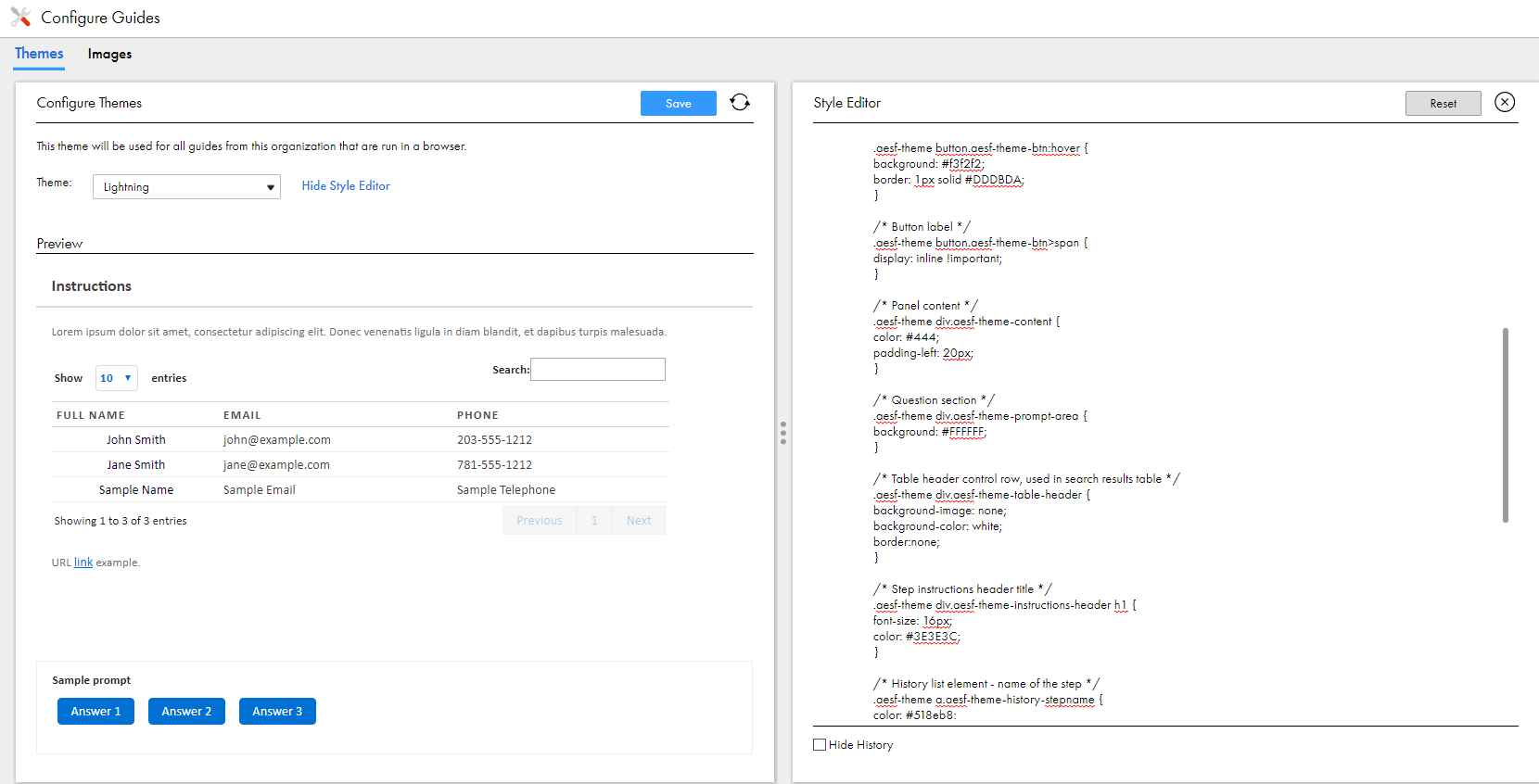Click the Configure Themes panel title
Screen dimensions: 1539x784
point(89,103)
